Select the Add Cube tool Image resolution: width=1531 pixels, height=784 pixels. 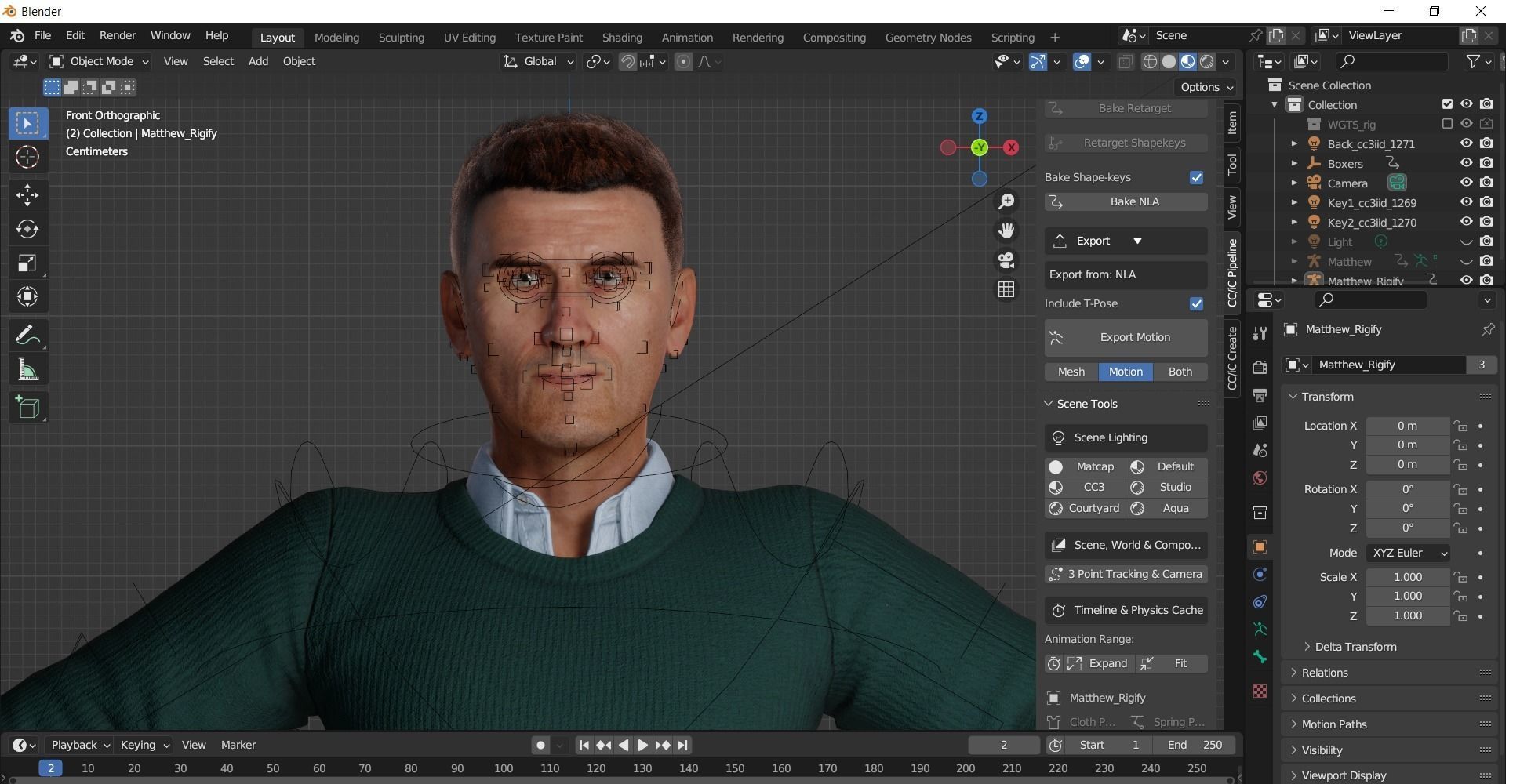click(27, 407)
